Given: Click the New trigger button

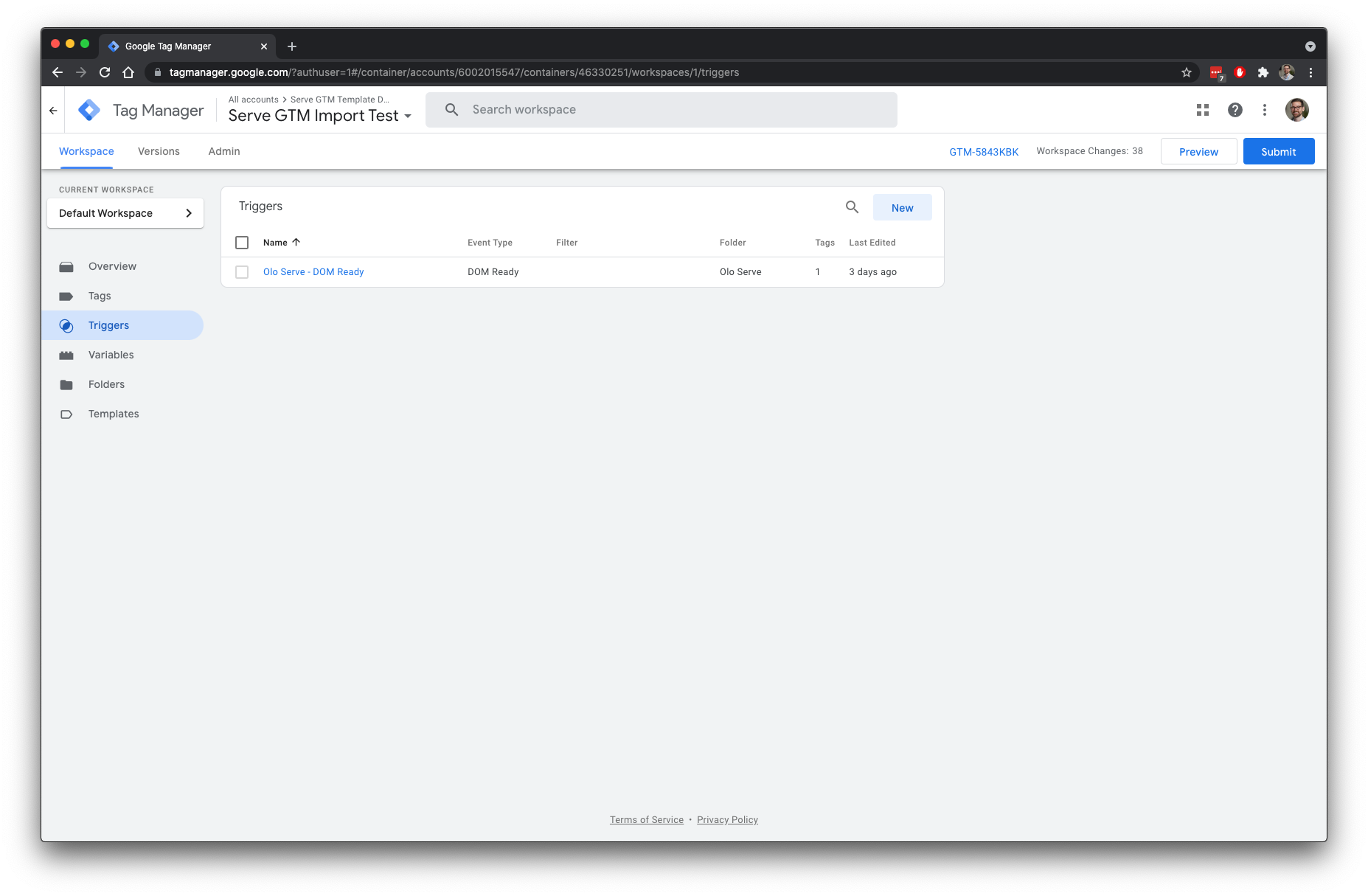Looking at the screenshot, I should (x=903, y=207).
